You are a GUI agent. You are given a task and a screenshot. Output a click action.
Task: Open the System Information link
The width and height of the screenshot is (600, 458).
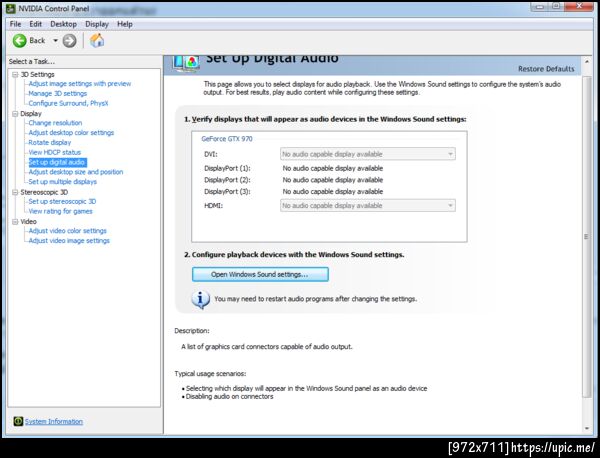coord(54,421)
